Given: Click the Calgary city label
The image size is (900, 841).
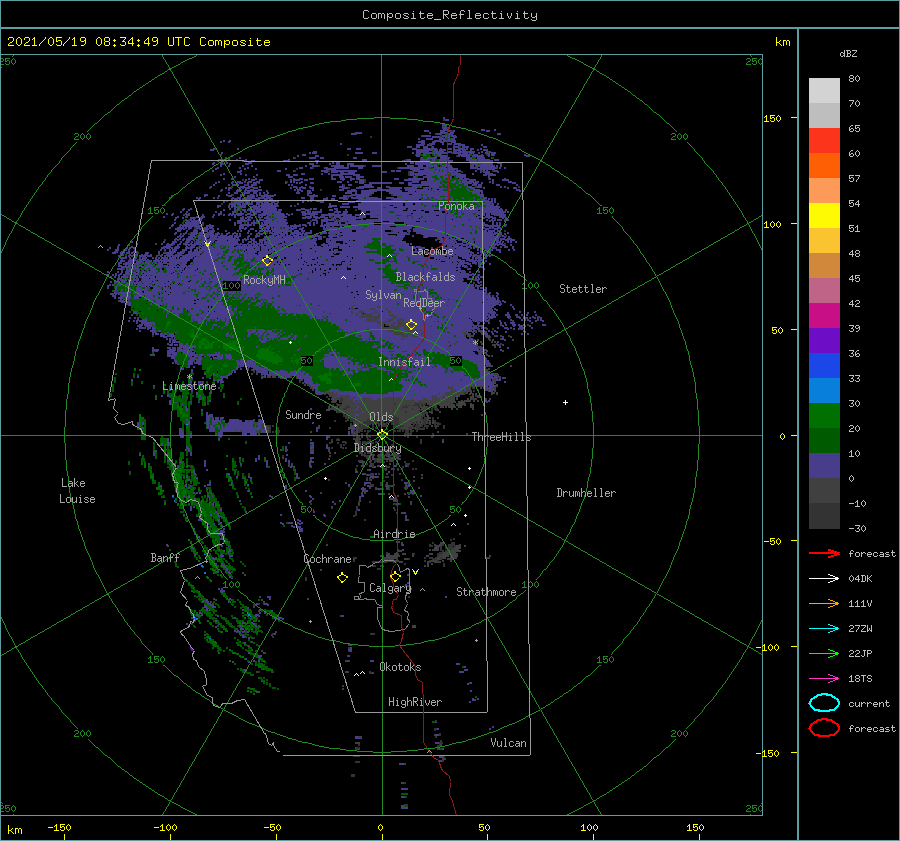Looking at the screenshot, I should point(390,588).
